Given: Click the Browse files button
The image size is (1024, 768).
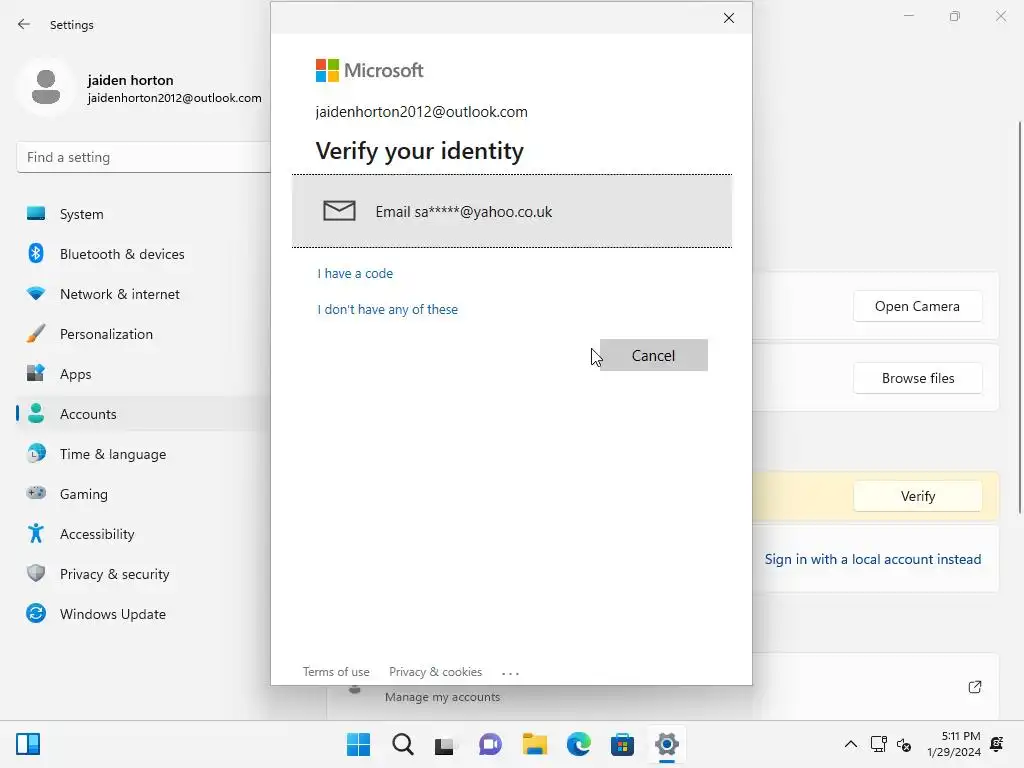Looking at the screenshot, I should [x=918, y=378].
